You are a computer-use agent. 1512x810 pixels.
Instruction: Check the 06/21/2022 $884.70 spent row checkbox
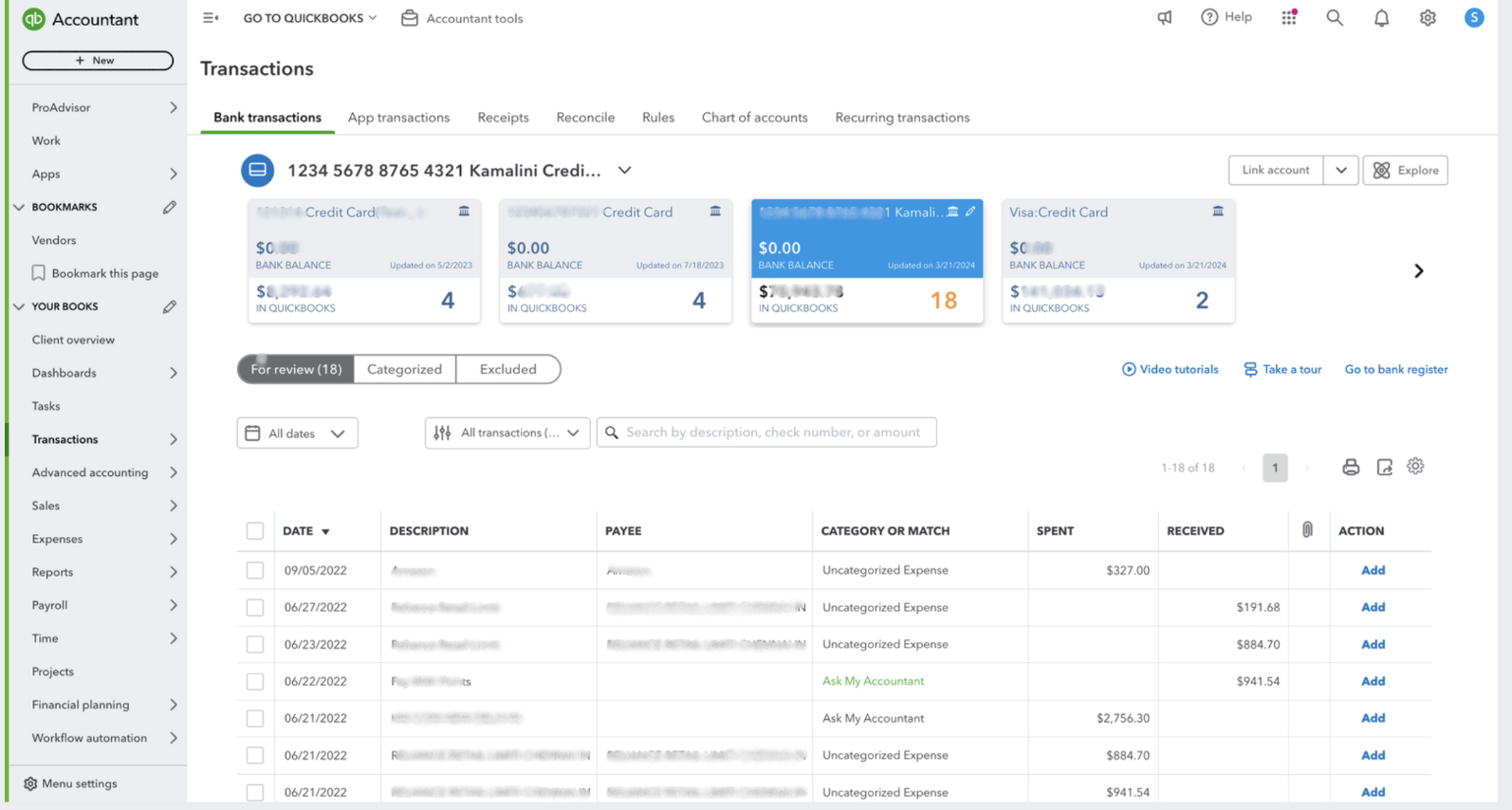[x=255, y=755]
